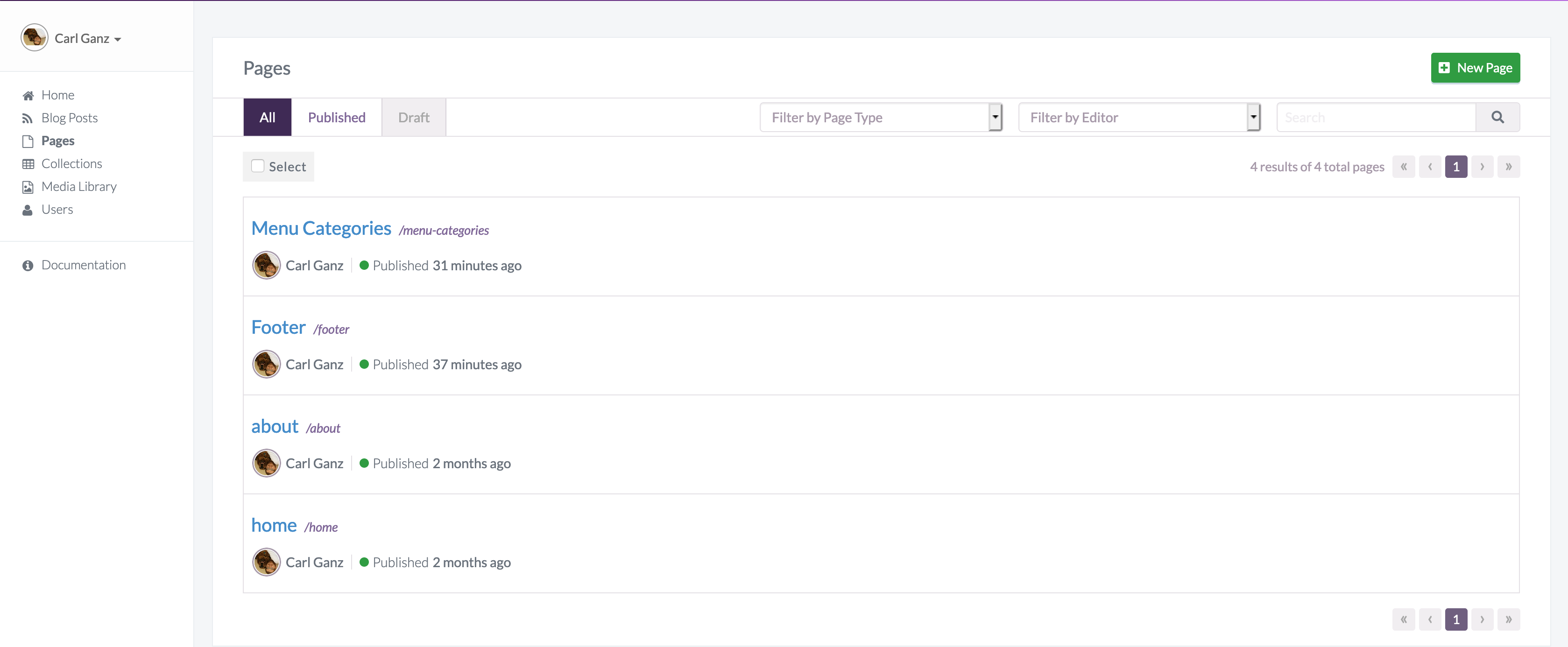Go to previous page in top pagination
The width and height of the screenshot is (1568, 647).
[x=1430, y=167]
